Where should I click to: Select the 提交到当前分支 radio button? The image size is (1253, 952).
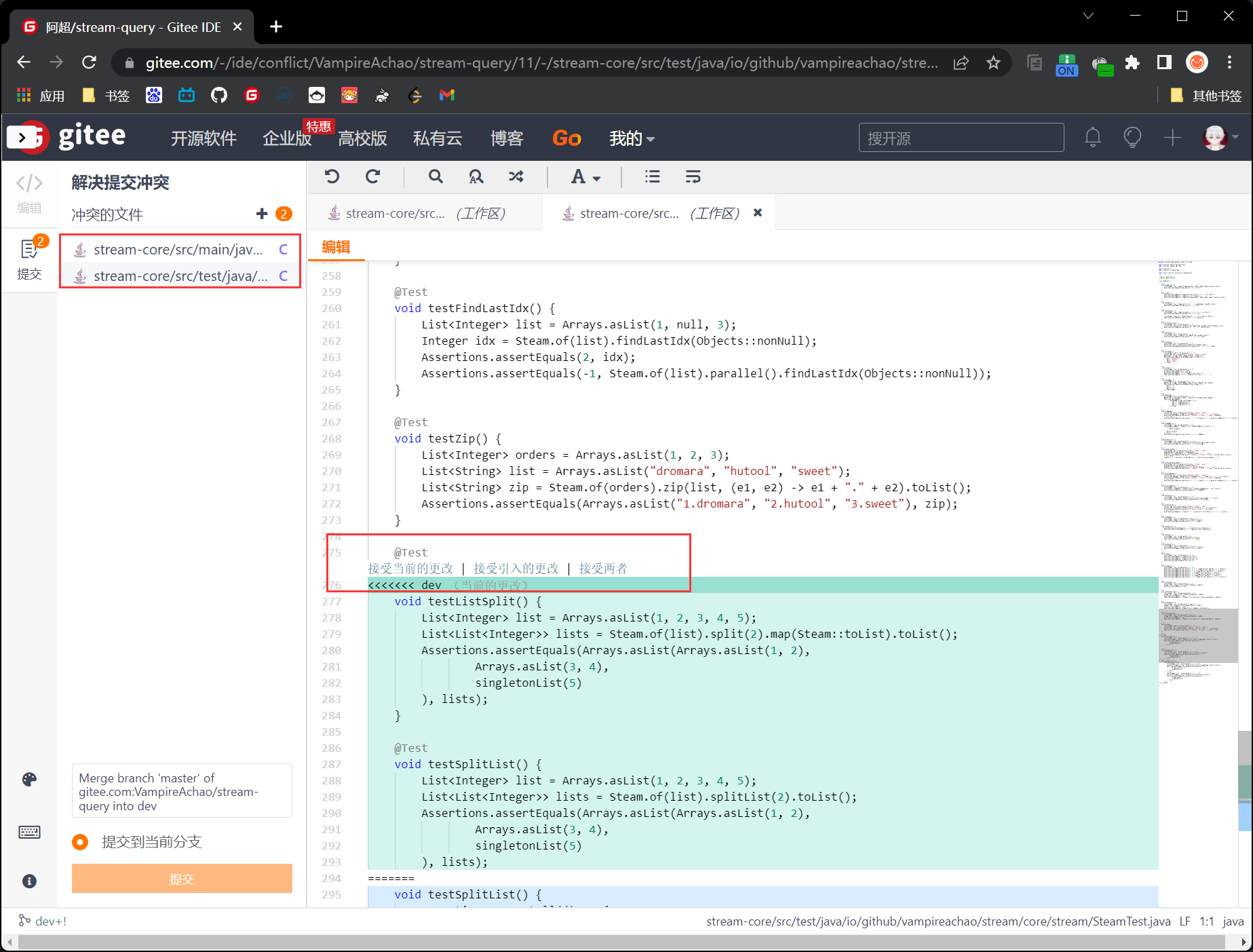(80, 842)
